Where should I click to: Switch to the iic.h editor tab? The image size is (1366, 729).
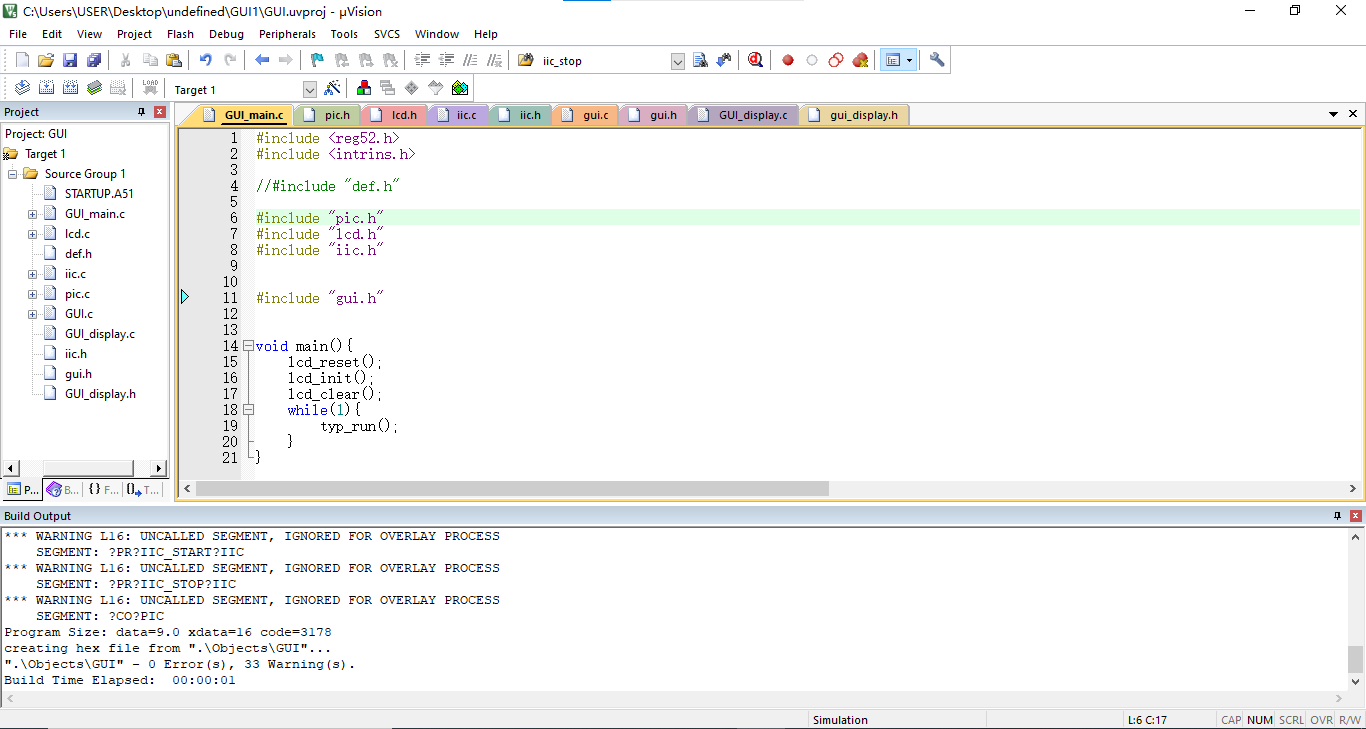[x=520, y=115]
